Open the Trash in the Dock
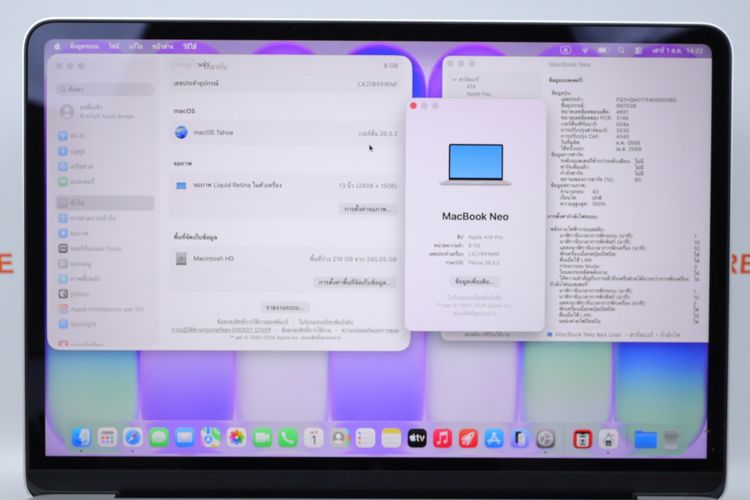Screen dimensions: 750x500 pyautogui.click(x=671, y=439)
